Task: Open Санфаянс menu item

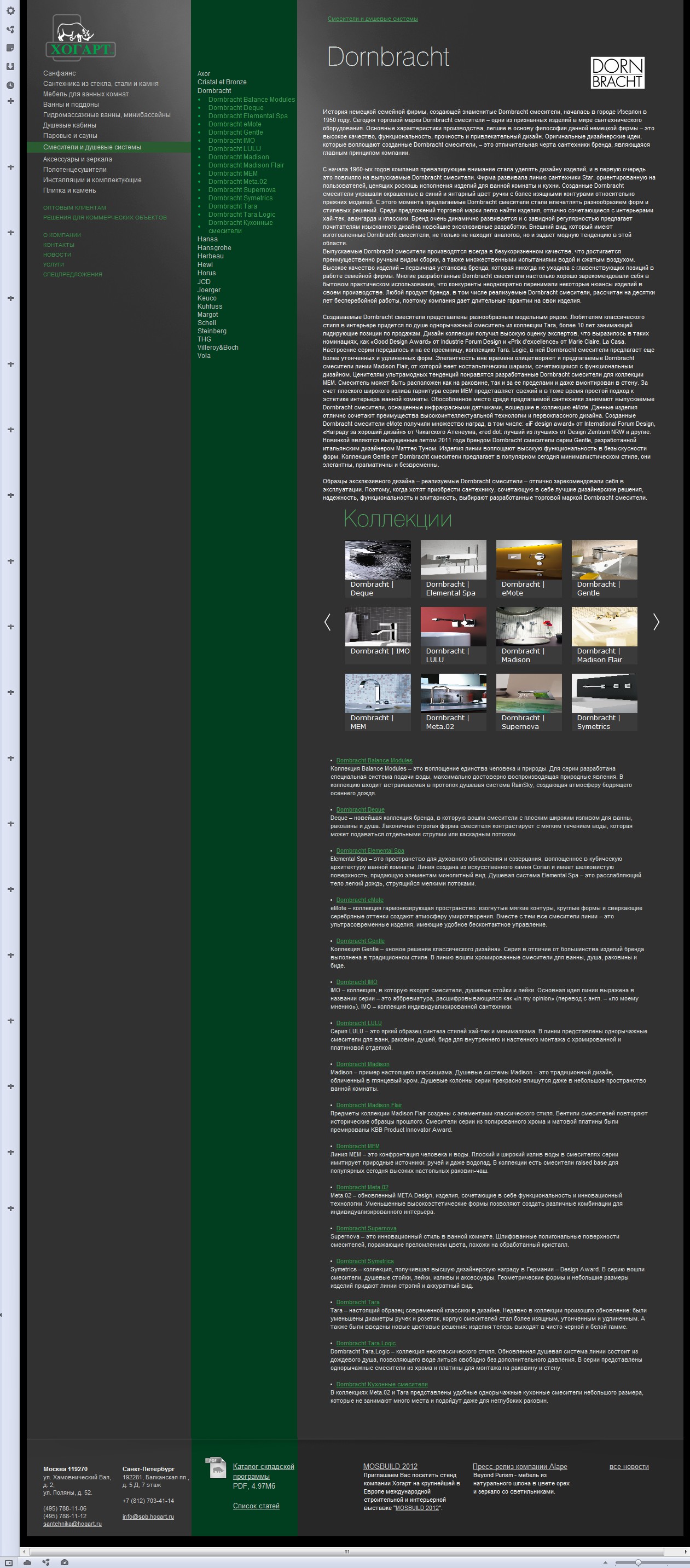Action: point(60,73)
